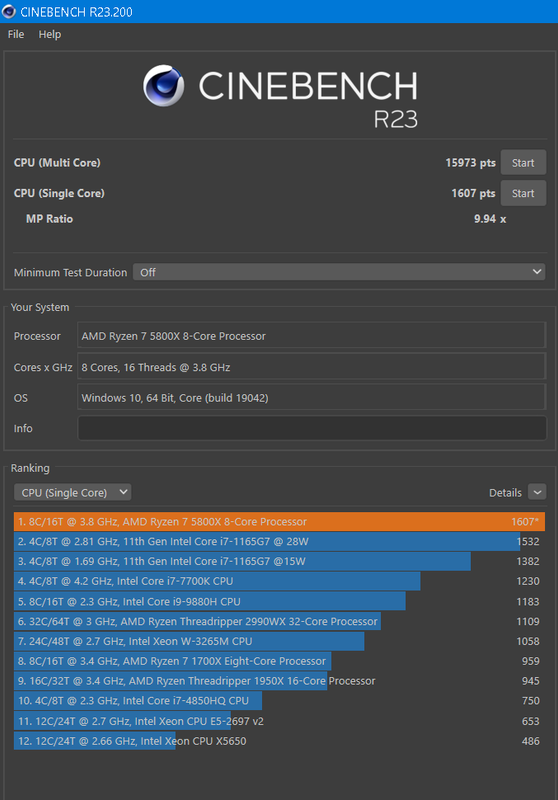The image size is (558, 800).
Task: Open the Minimum Test Duration dropdown
Action: tap(339, 272)
